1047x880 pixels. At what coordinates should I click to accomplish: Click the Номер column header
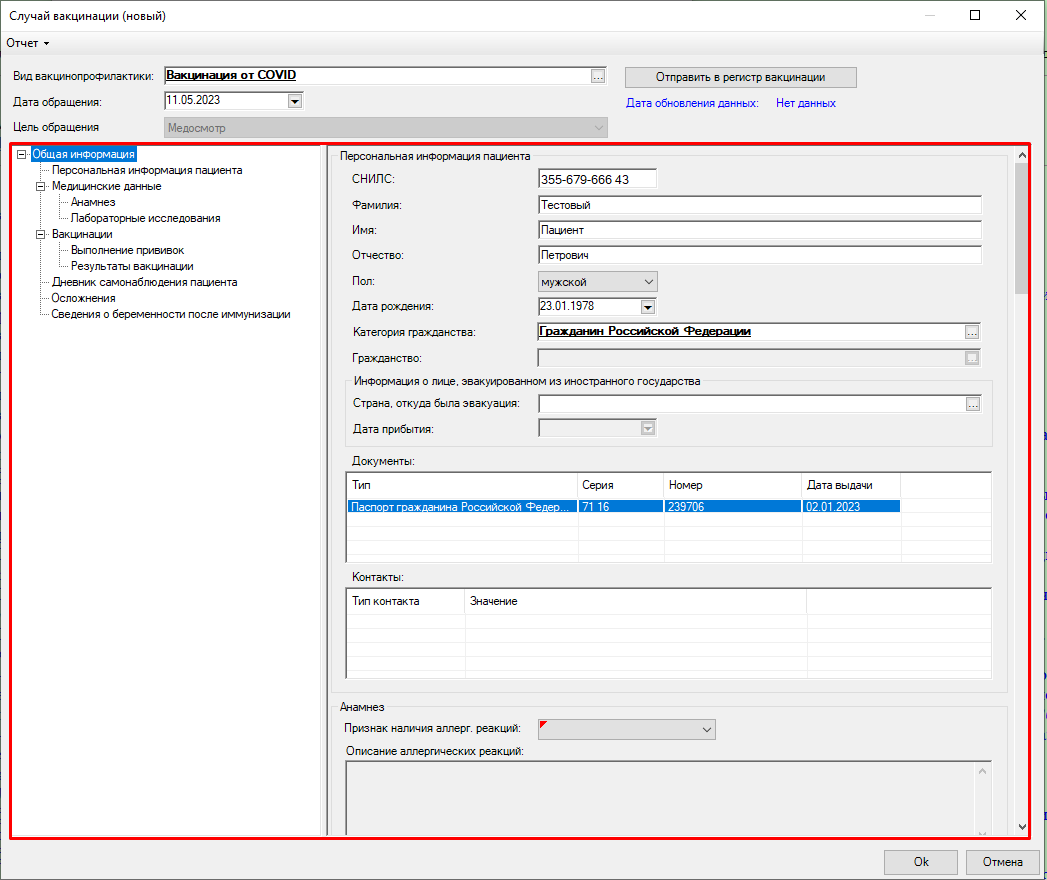click(x=733, y=485)
